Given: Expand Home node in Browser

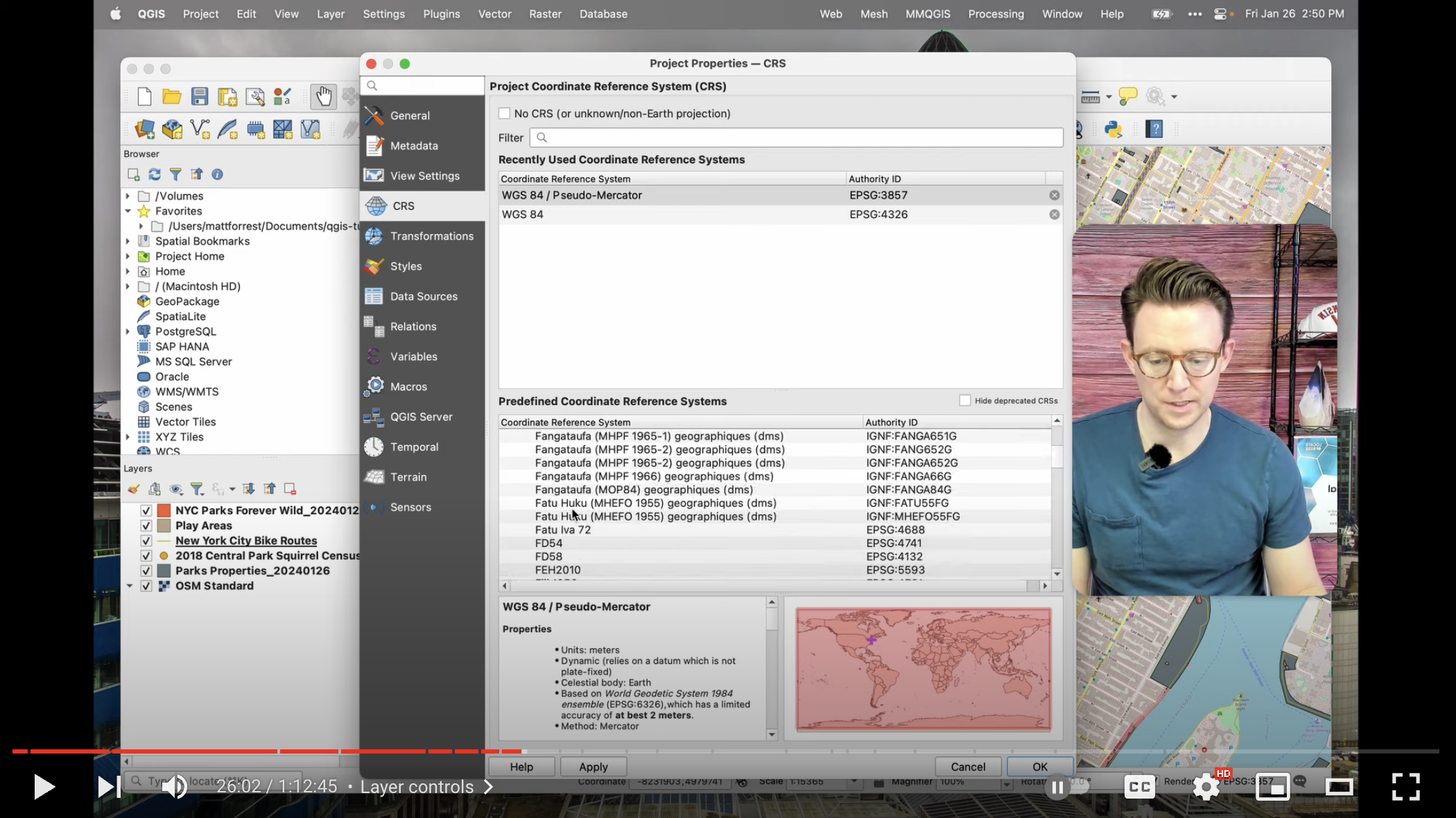Looking at the screenshot, I should pos(128,272).
